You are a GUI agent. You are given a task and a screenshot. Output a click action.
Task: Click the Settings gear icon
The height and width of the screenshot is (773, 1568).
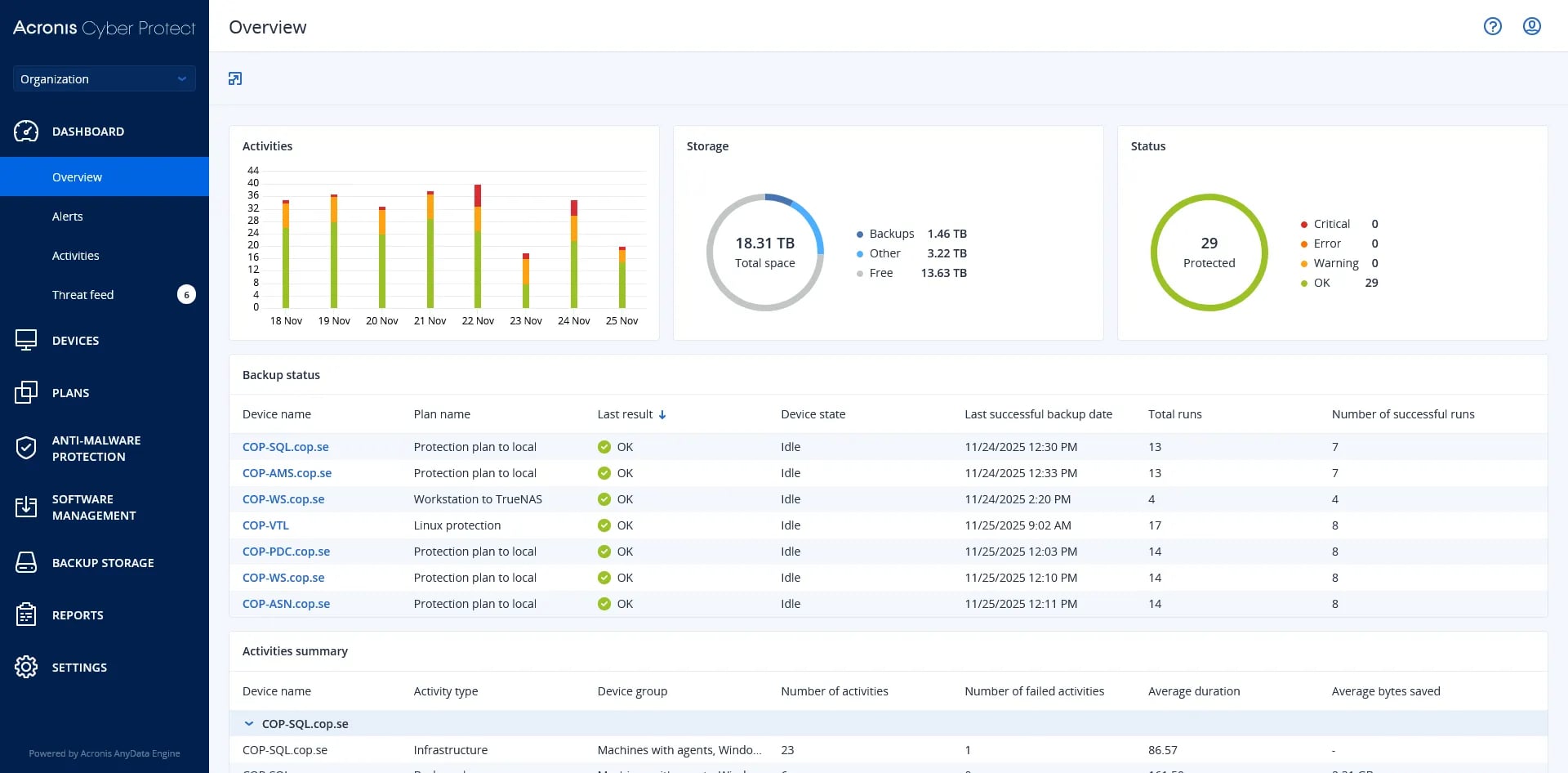coord(26,668)
